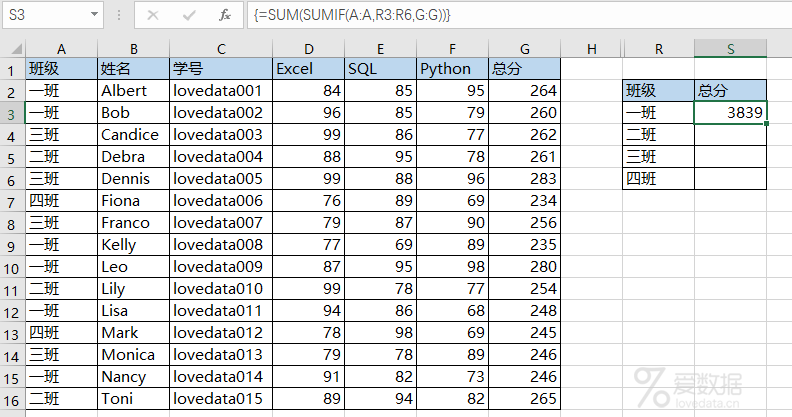
Task: Select total score cell 234
Action: [x=525, y=201]
